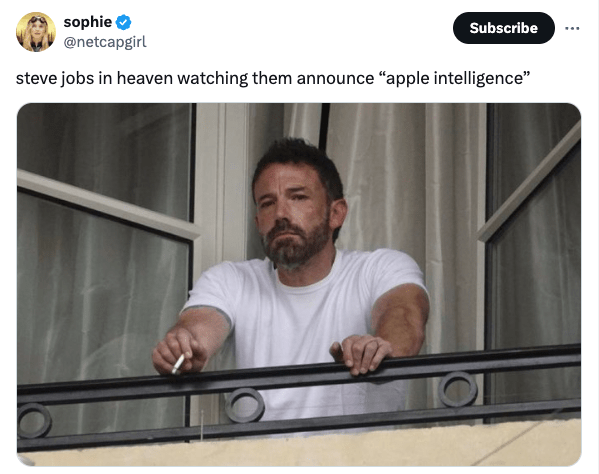Click the rightmost ring on the railing
The width and height of the screenshot is (599, 474).
tap(458, 389)
